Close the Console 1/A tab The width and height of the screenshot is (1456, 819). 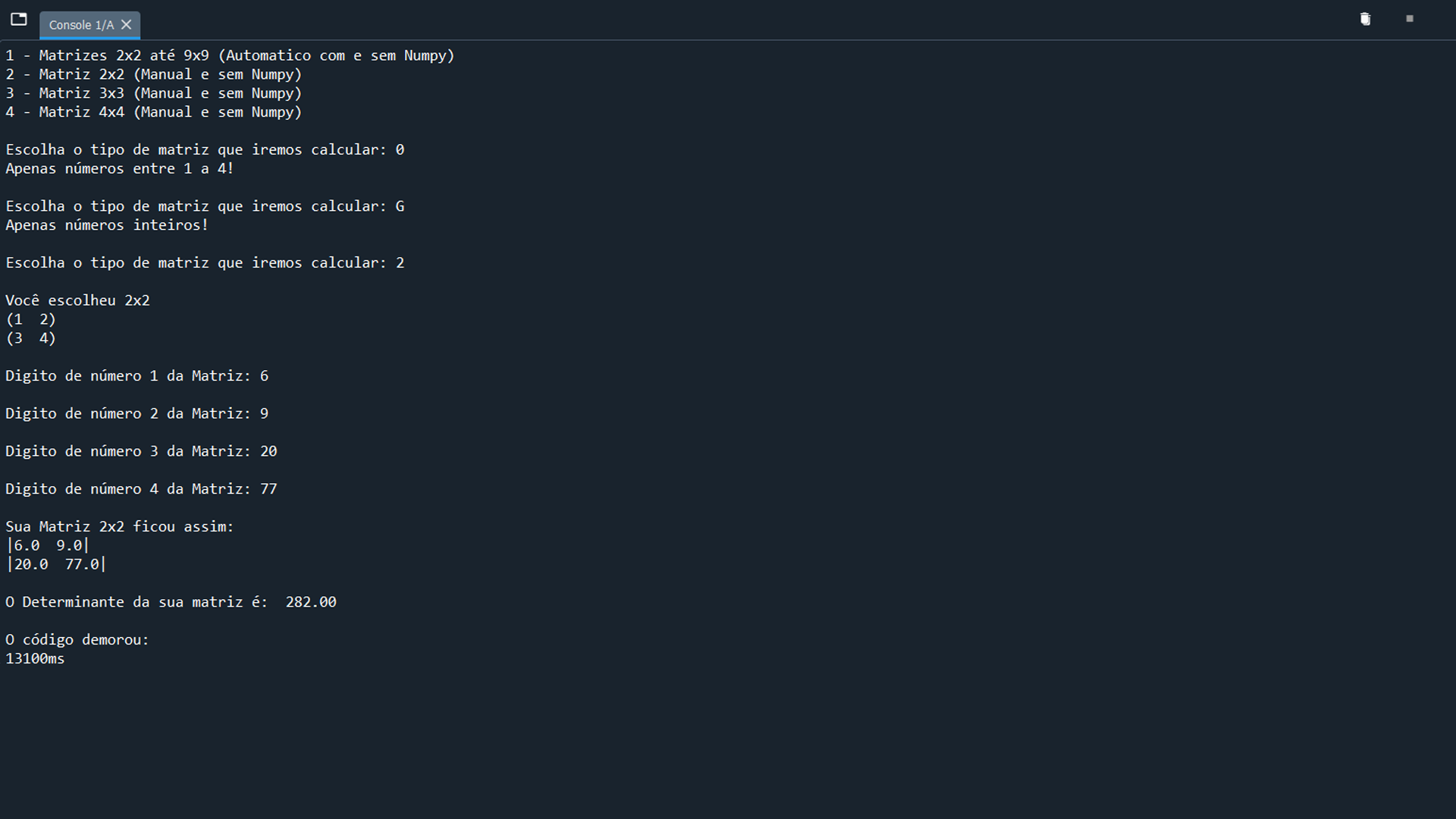pos(127,25)
